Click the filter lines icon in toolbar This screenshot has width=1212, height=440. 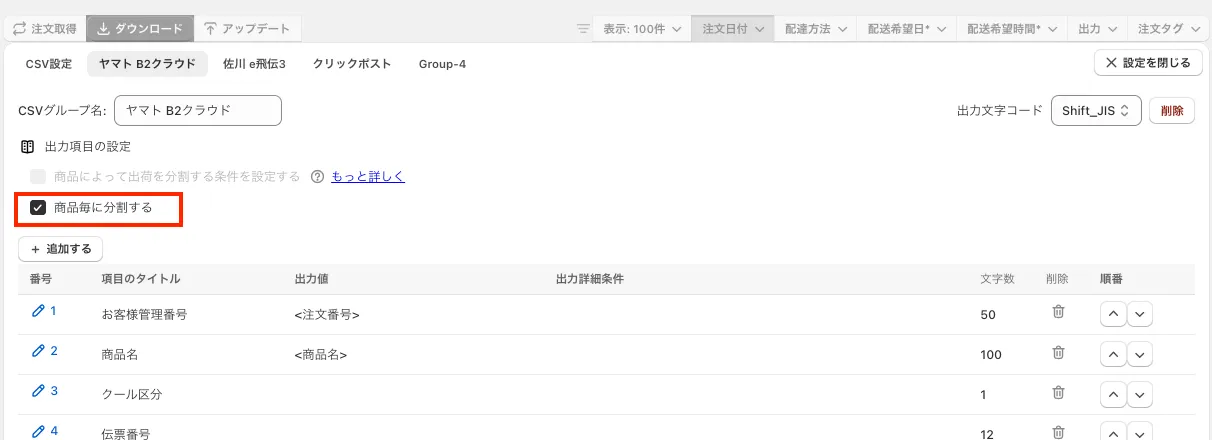click(x=583, y=29)
